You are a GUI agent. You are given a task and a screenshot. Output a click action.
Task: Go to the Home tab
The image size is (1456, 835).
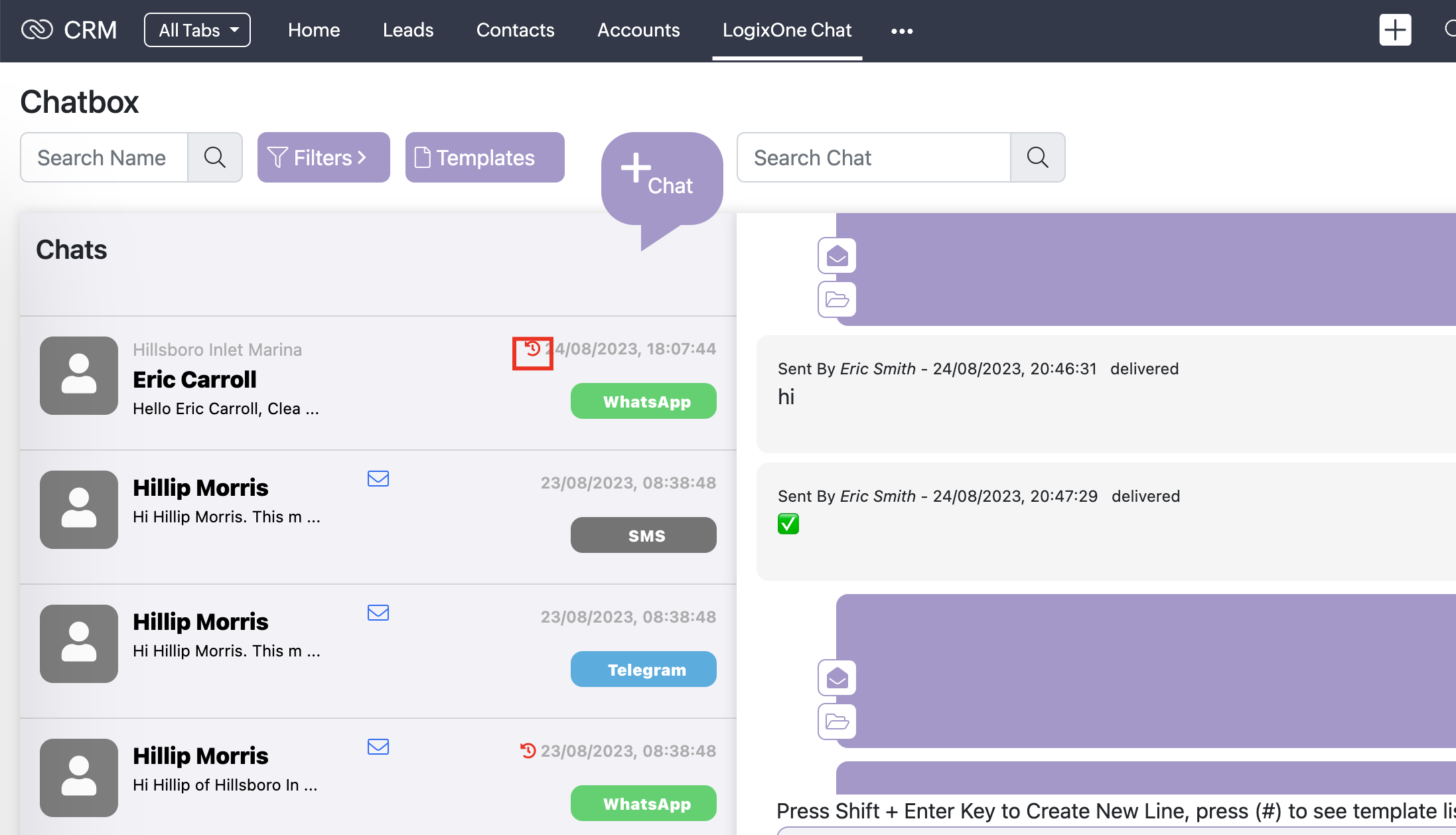314,30
